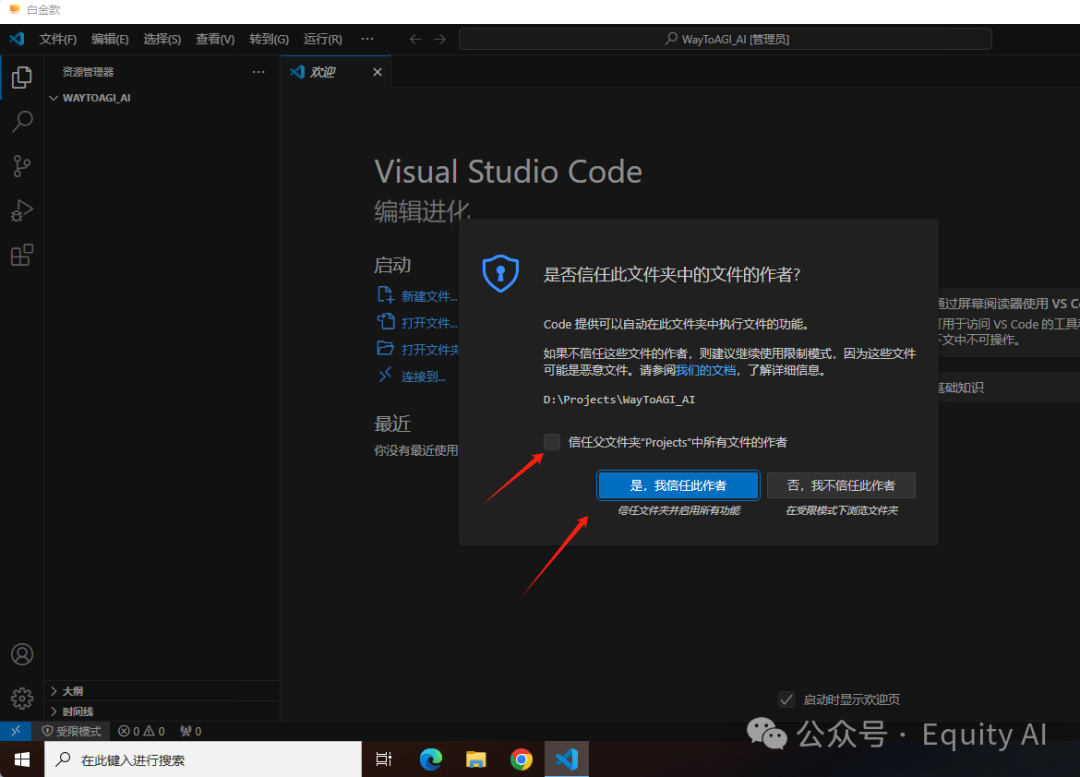Open the 转到(G) Go menu
The height and width of the screenshot is (777, 1080).
click(269, 39)
